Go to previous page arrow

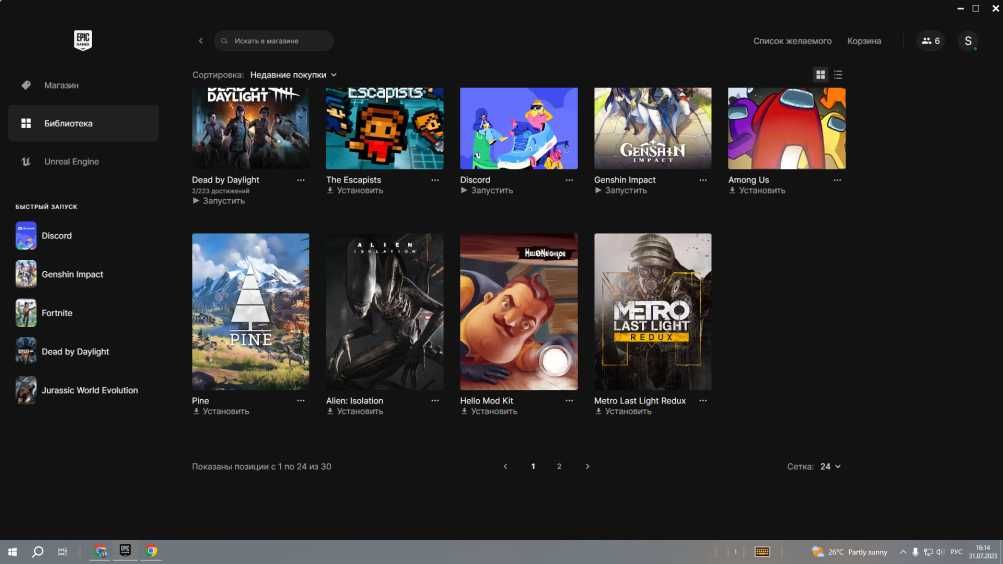tap(505, 467)
